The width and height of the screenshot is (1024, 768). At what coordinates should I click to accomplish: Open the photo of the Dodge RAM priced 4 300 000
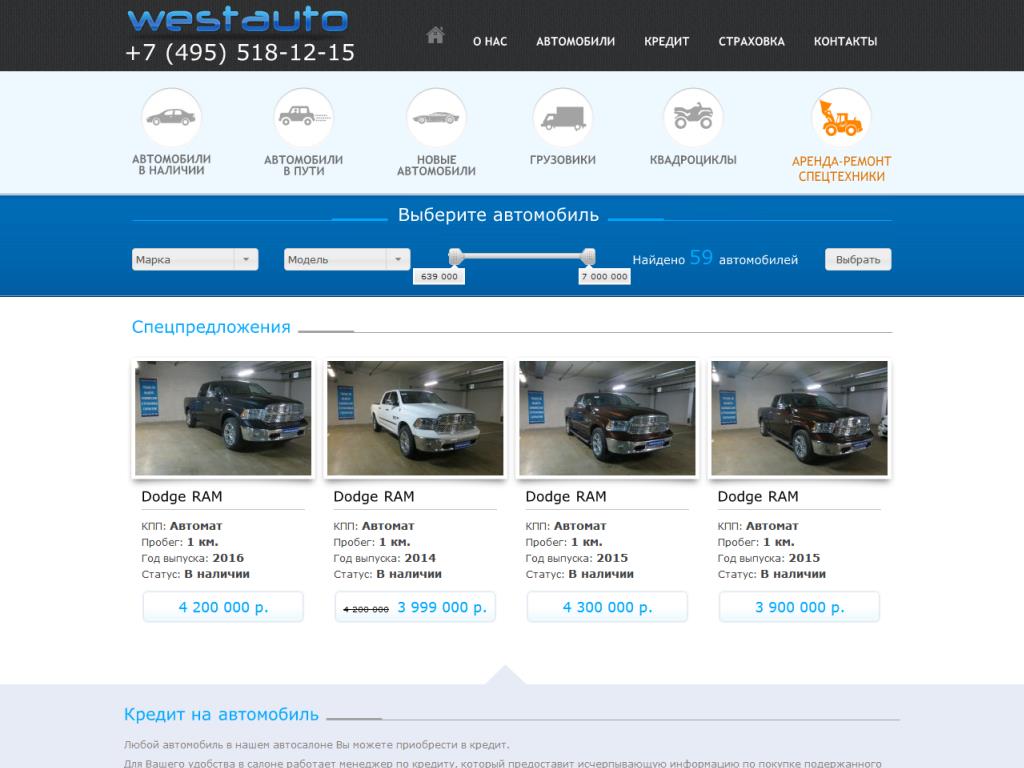pyautogui.click(x=607, y=418)
